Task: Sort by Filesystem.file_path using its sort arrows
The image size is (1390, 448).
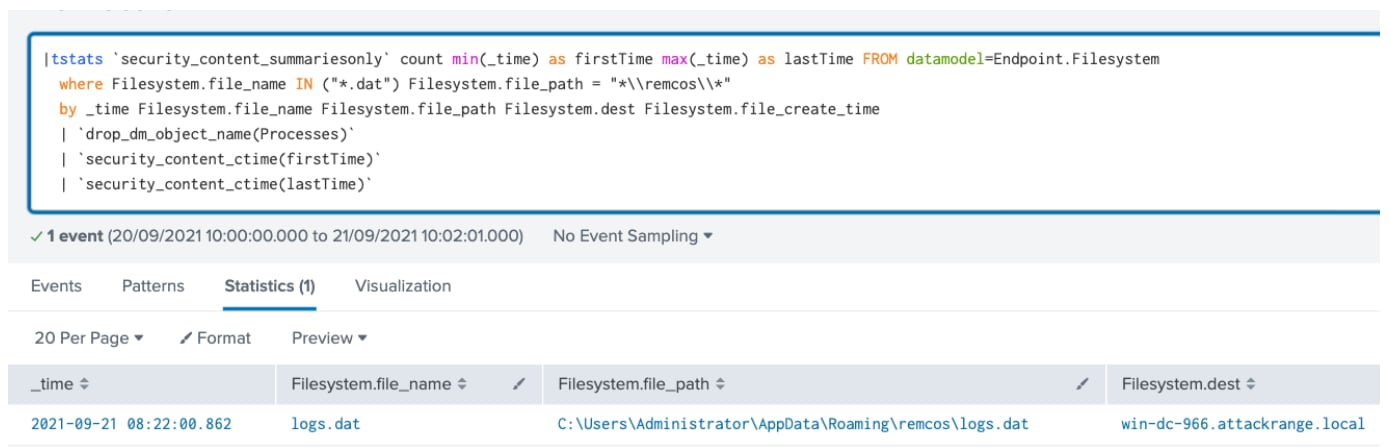Action: point(720,384)
